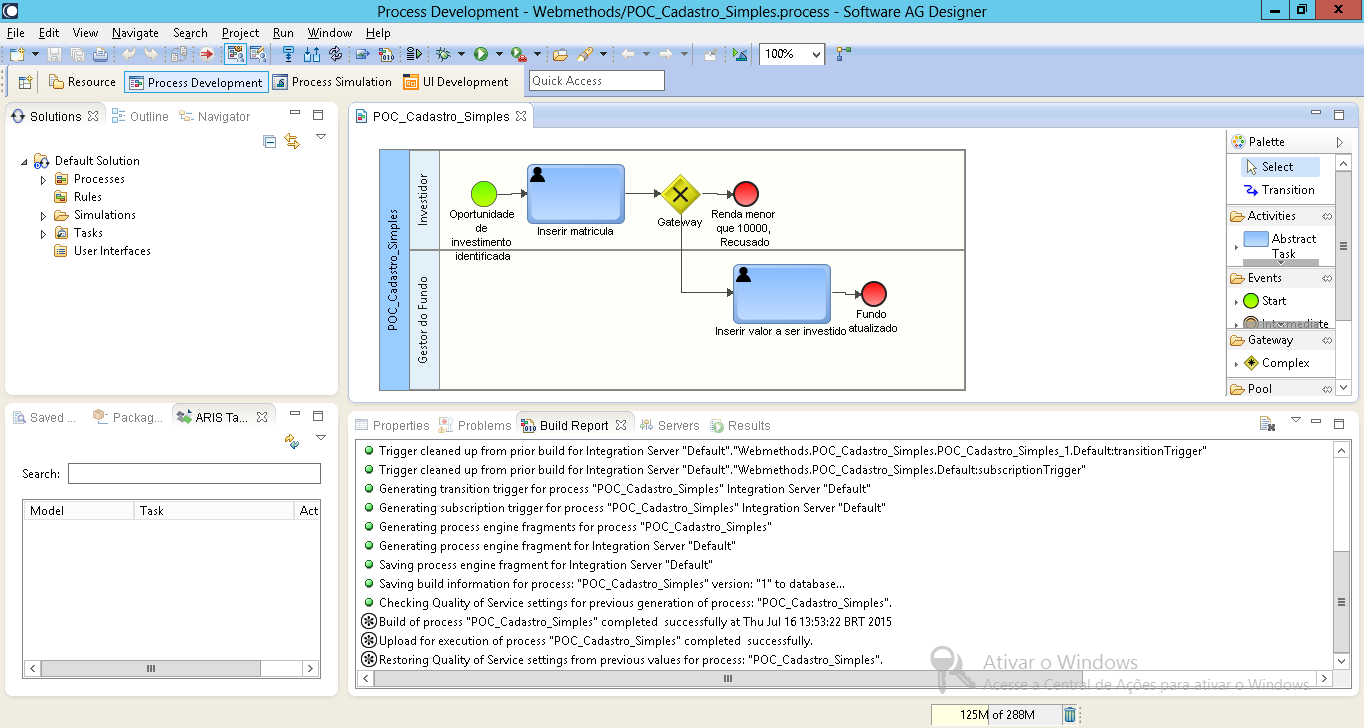The image size is (1364, 728).
Task: Click the Save icon in the toolbar
Action: pos(51,54)
